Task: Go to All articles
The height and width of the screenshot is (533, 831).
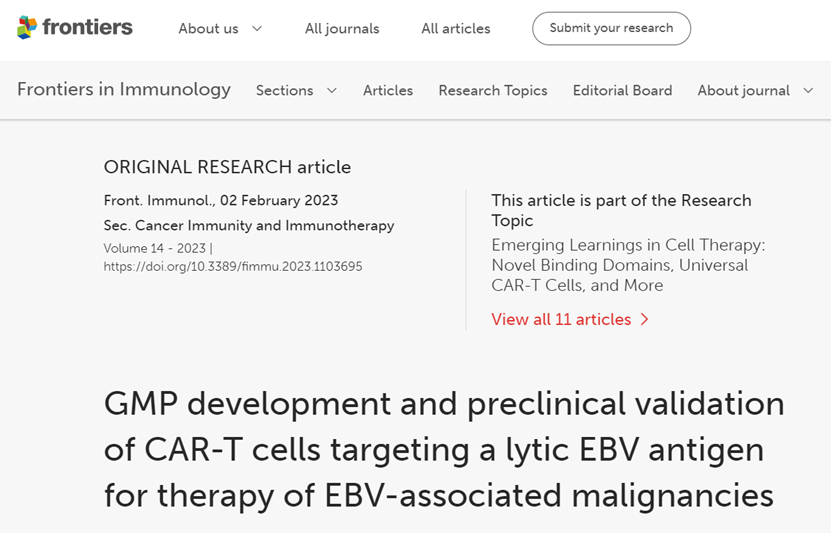Action: (456, 29)
